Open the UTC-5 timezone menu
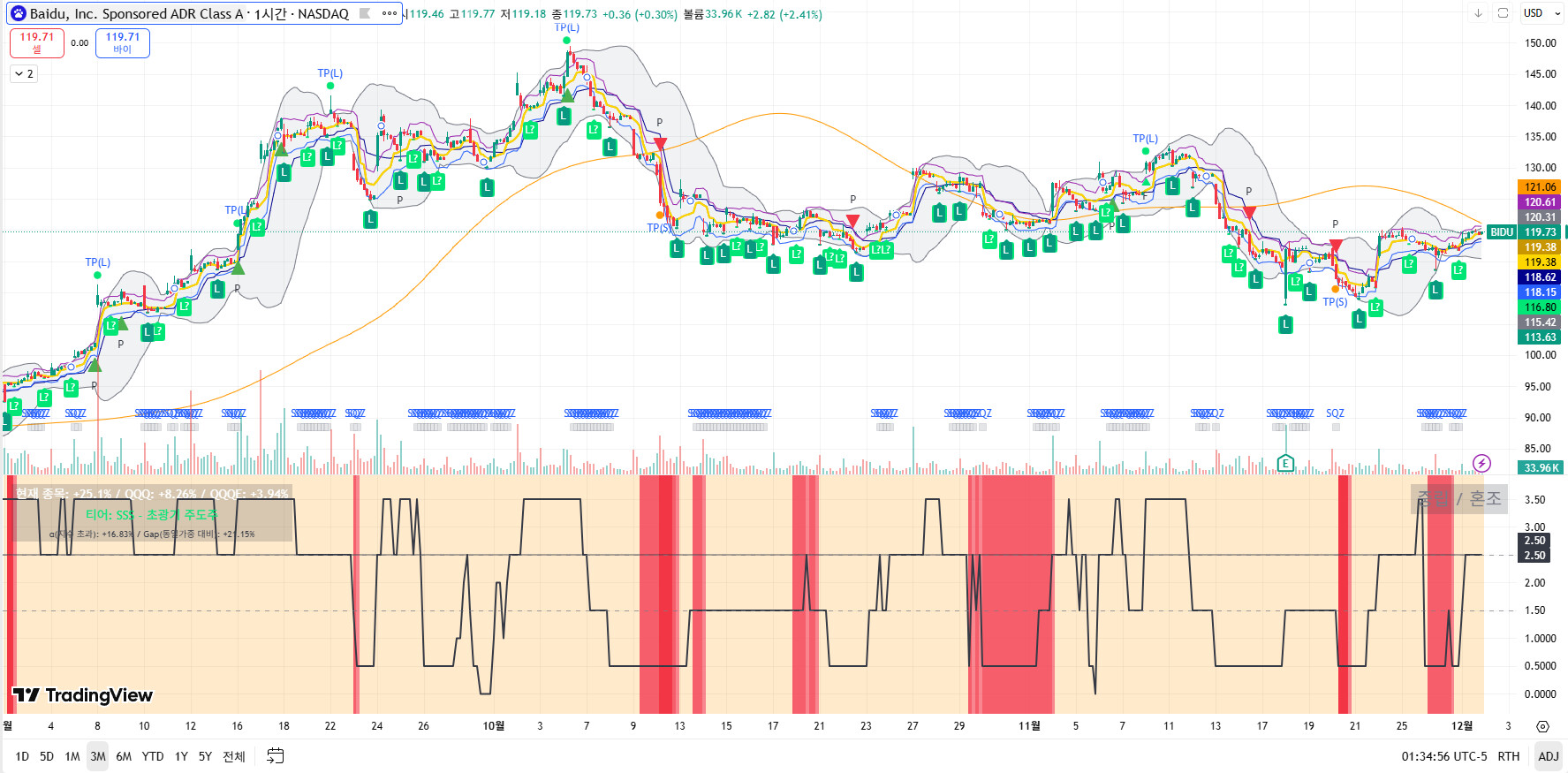 coord(1444,756)
